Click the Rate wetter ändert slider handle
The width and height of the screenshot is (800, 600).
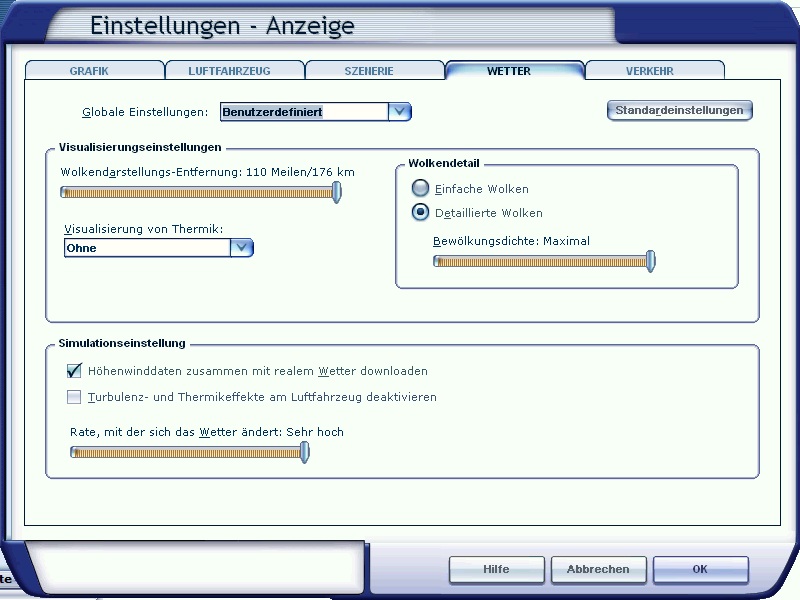(304, 452)
